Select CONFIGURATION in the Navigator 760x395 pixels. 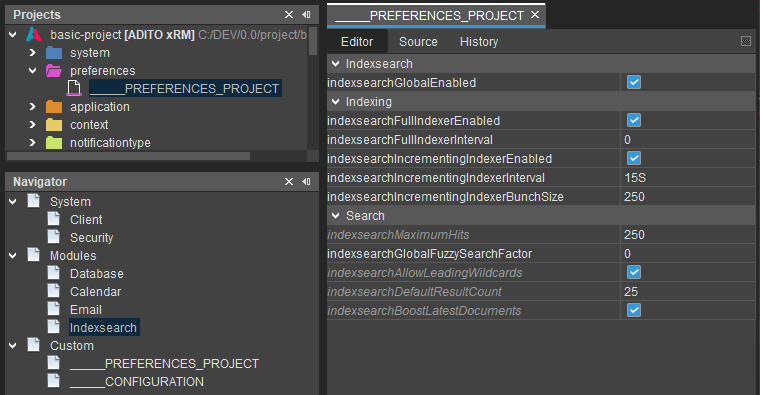(x=137, y=382)
